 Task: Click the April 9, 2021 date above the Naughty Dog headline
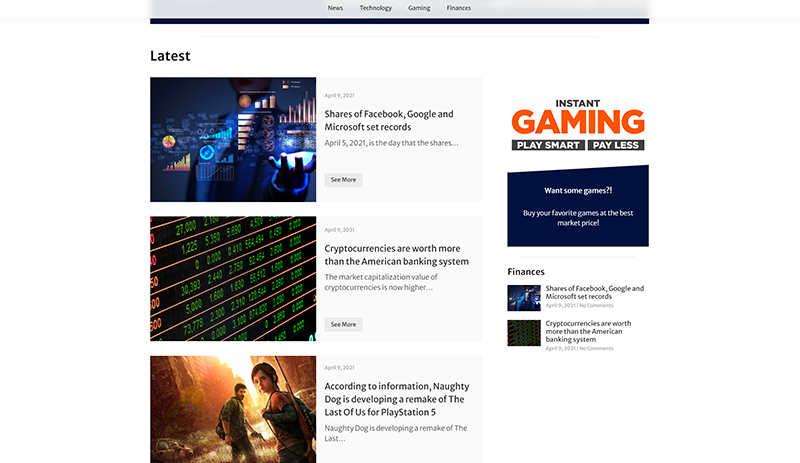339,368
